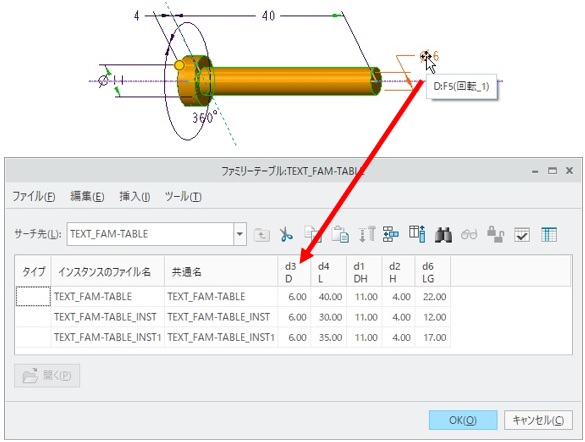
Task: Click the add table columns icon
Action: pyautogui.click(x=416, y=234)
